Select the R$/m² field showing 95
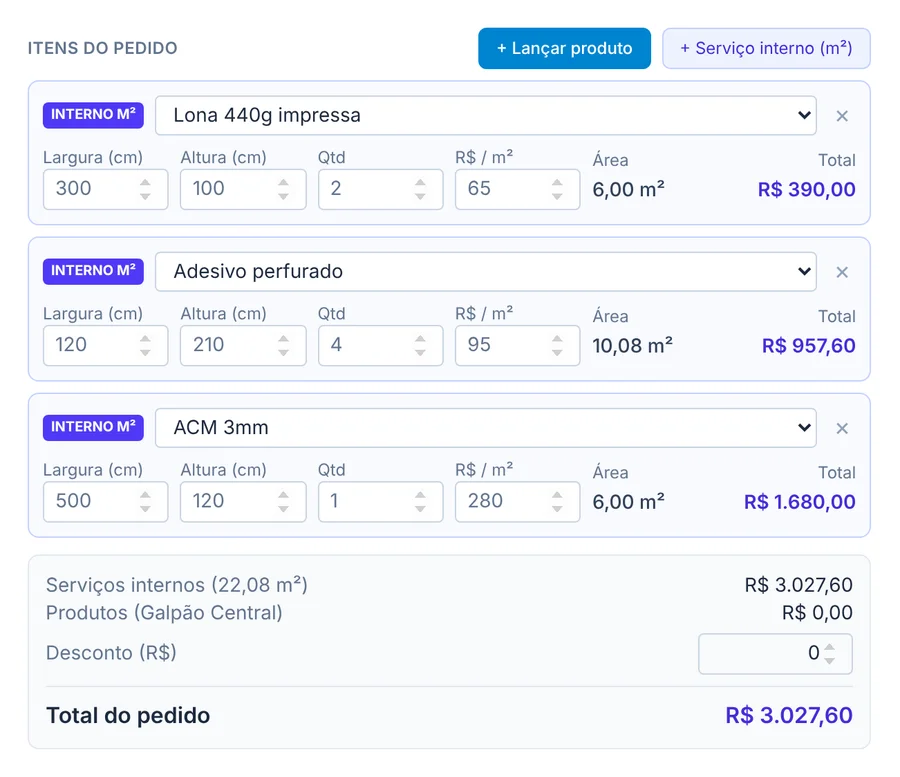Screen dimensions: 900x777 click(517, 345)
